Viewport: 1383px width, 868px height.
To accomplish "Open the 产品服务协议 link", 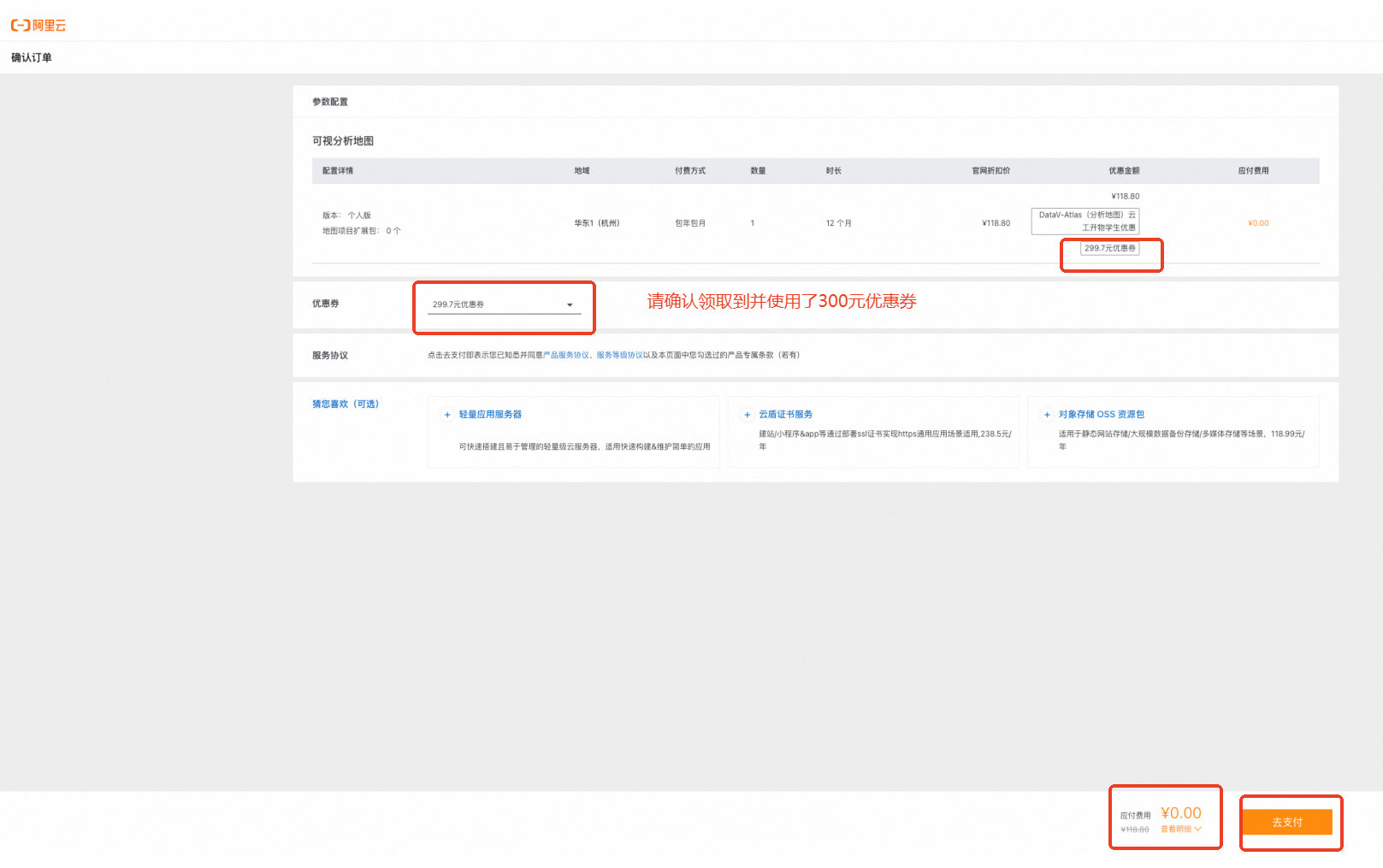I will tap(566, 355).
